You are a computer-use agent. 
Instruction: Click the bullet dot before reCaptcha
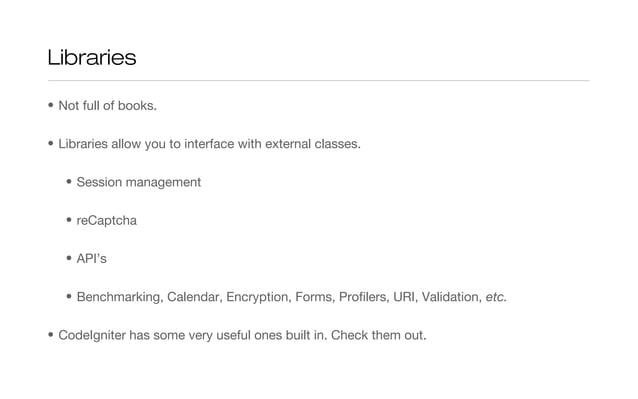point(69,220)
